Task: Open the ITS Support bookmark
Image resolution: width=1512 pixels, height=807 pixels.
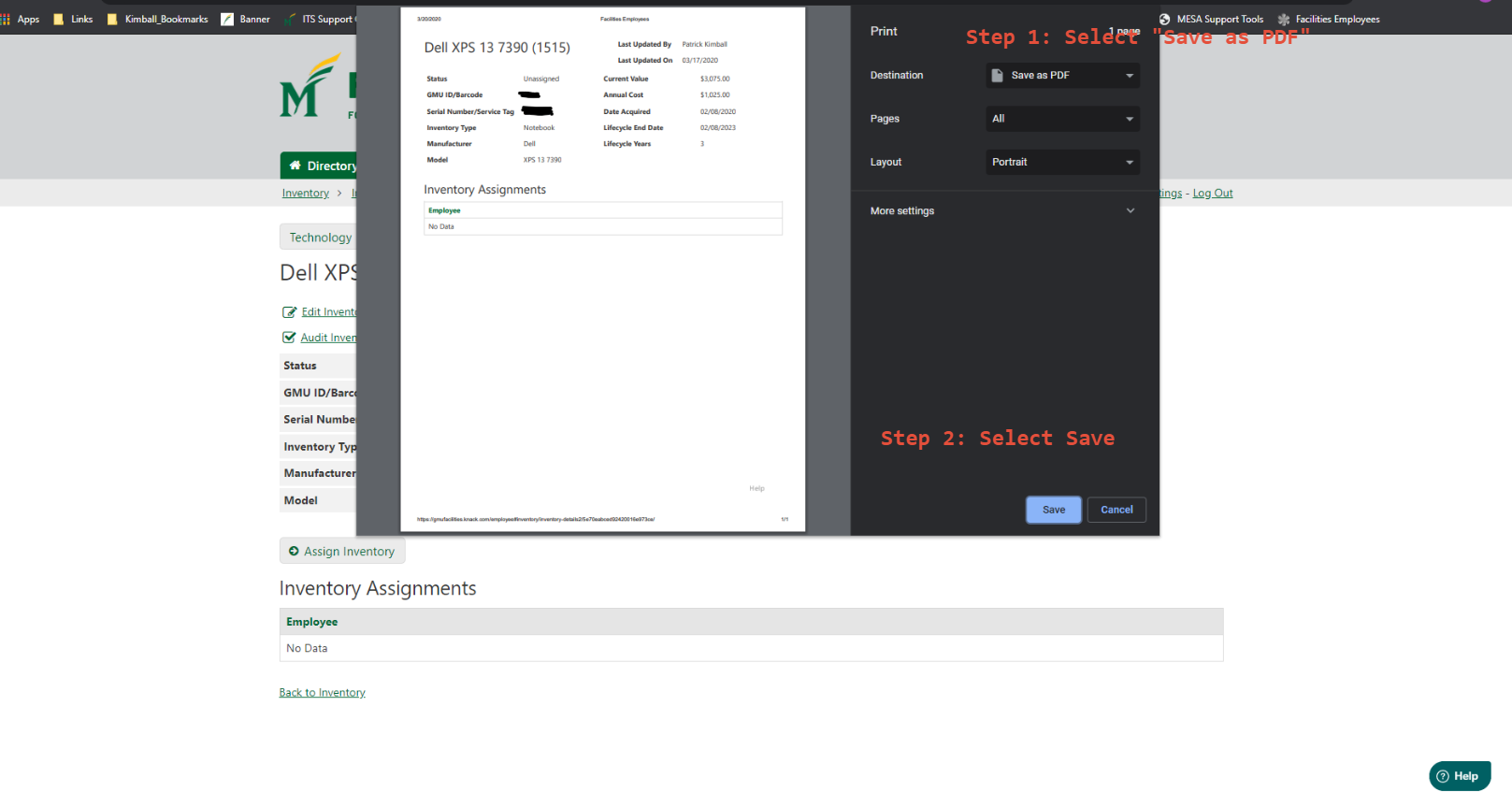Action: click(x=320, y=19)
